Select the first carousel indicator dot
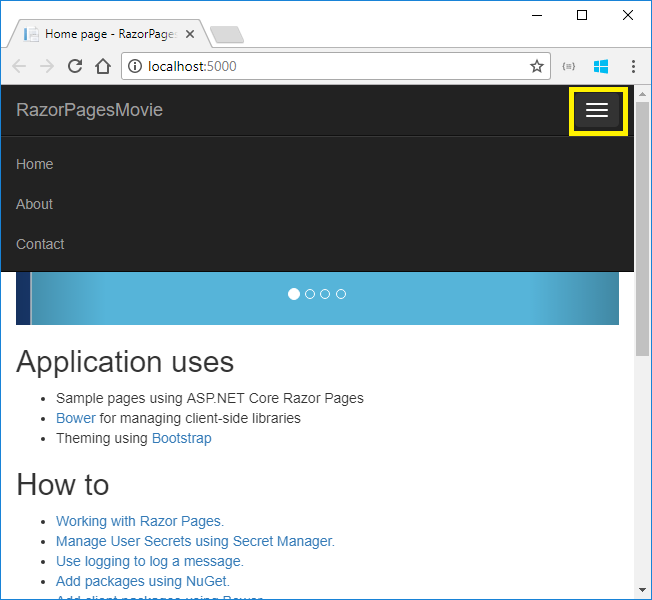 pyautogui.click(x=294, y=294)
